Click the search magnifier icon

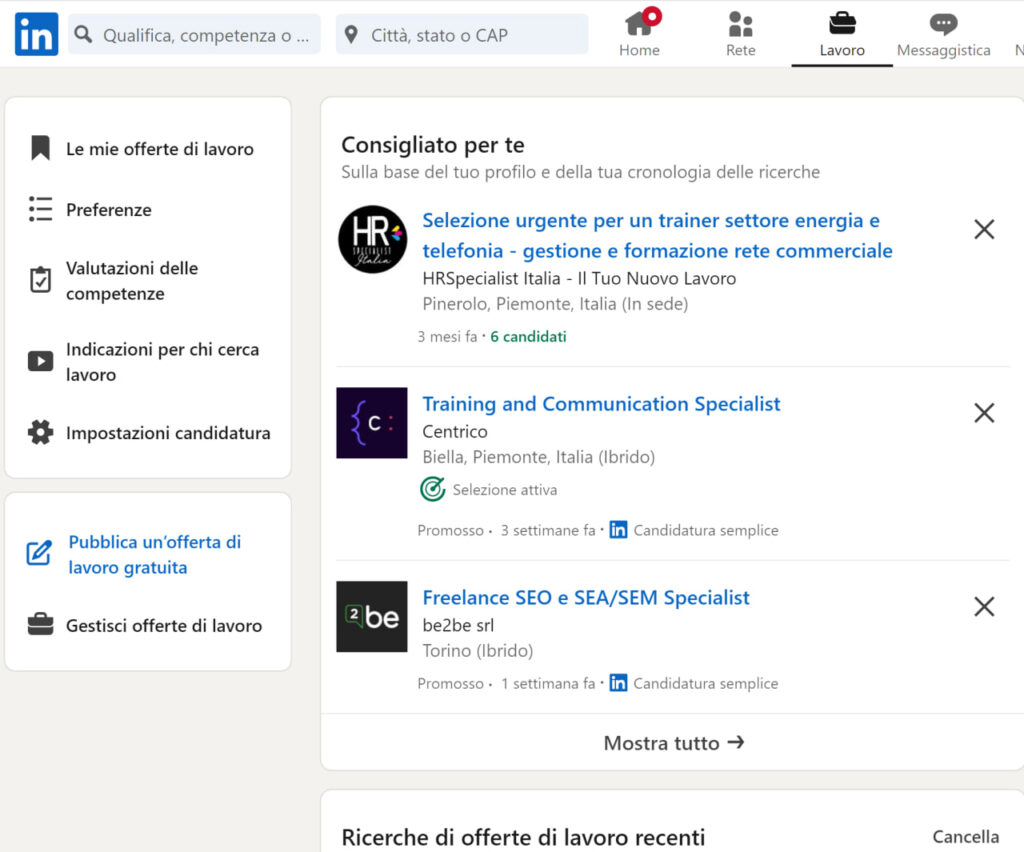(83, 34)
